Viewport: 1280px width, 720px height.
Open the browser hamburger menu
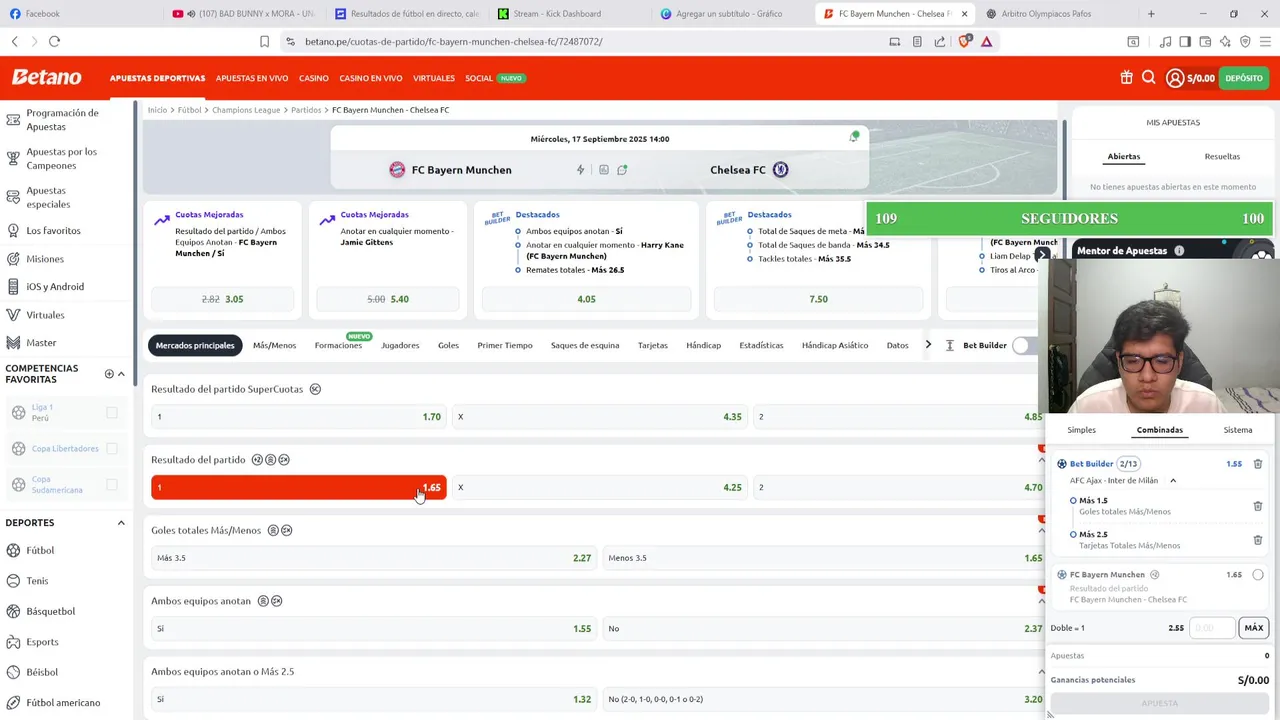click(x=1265, y=41)
